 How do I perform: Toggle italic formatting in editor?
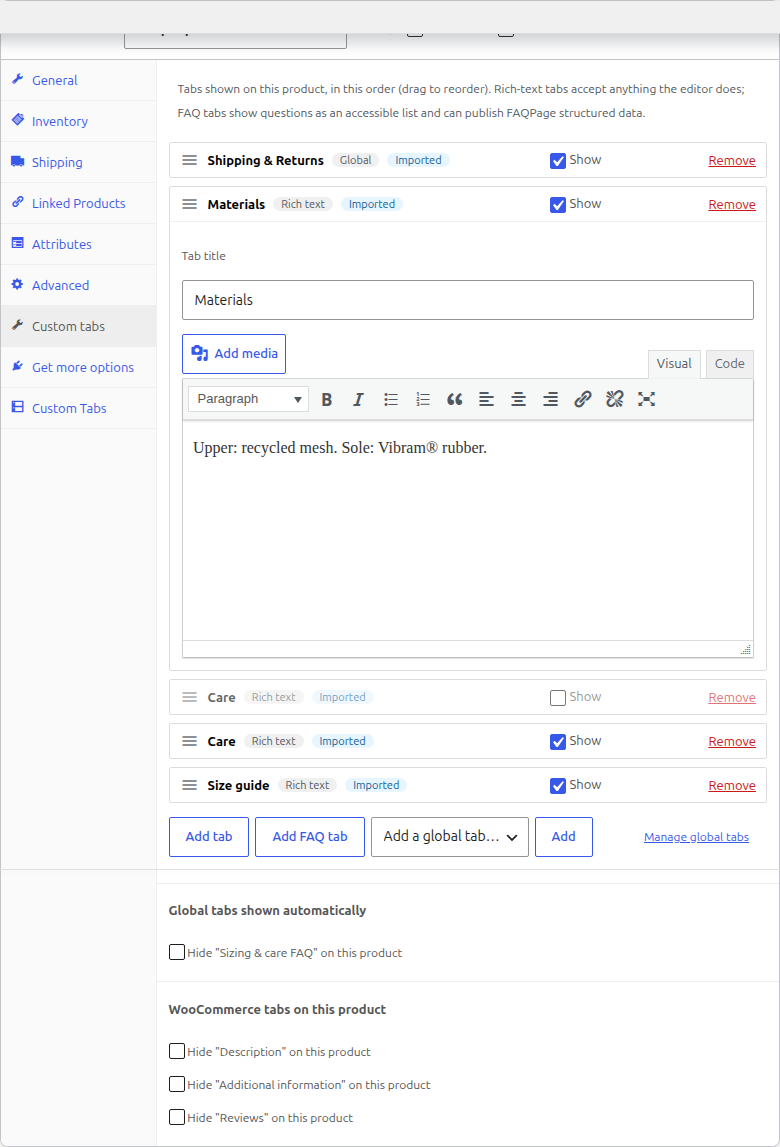[359, 399]
